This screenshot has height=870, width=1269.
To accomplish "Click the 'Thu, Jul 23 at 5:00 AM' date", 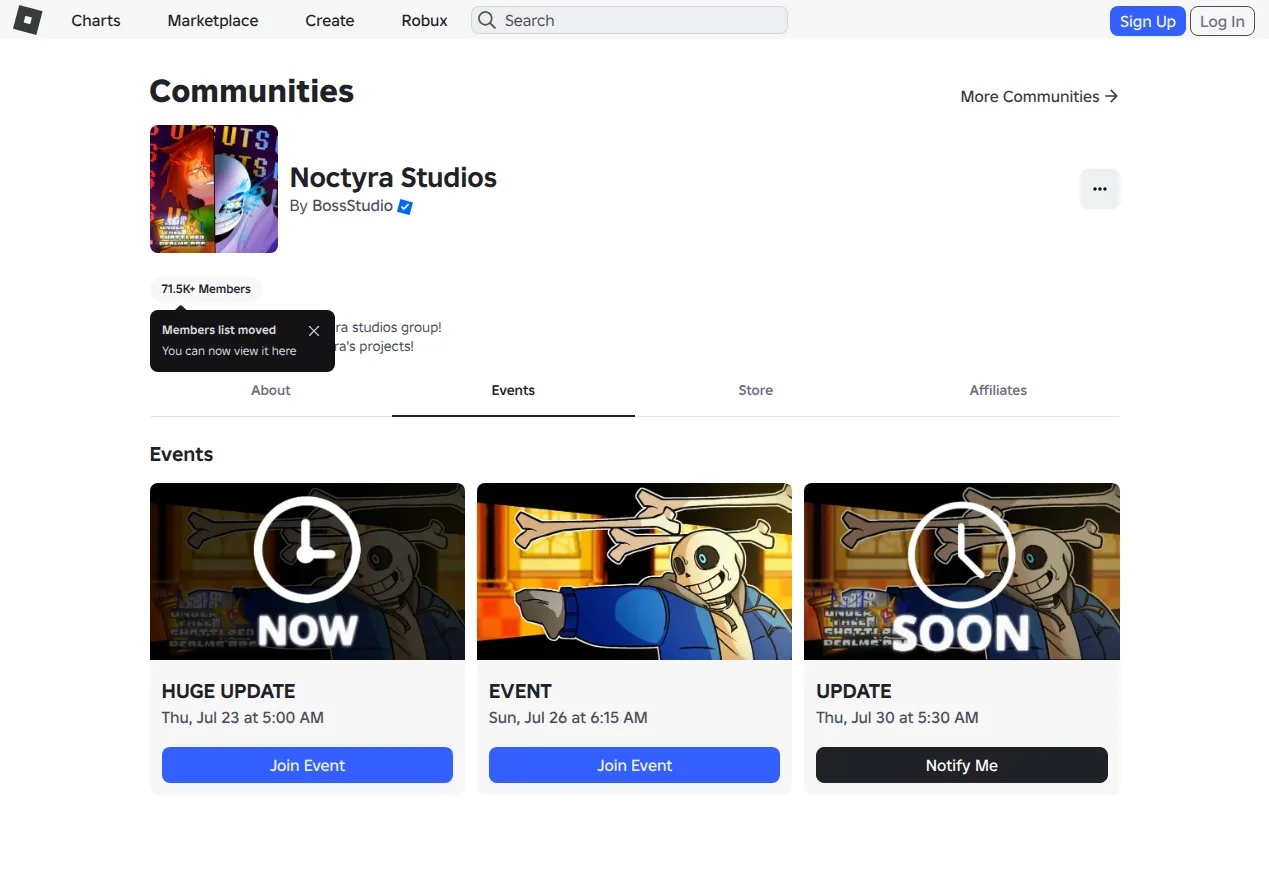I will (243, 718).
